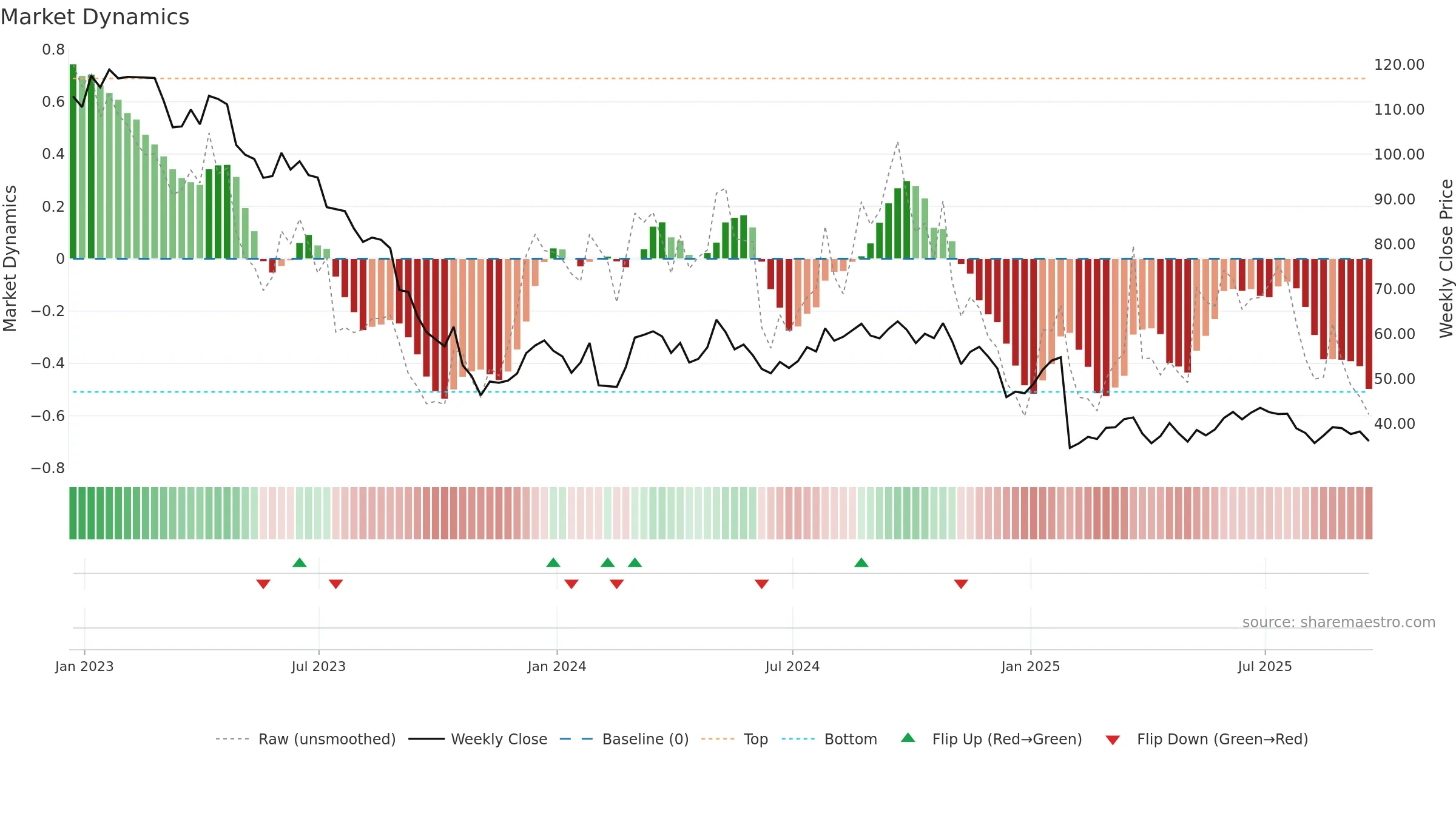The height and width of the screenshot is (819, 1456).
Task: Click the vertical Market Dynamics axis title
Action: pyautogui.click(x=10, y=258)
